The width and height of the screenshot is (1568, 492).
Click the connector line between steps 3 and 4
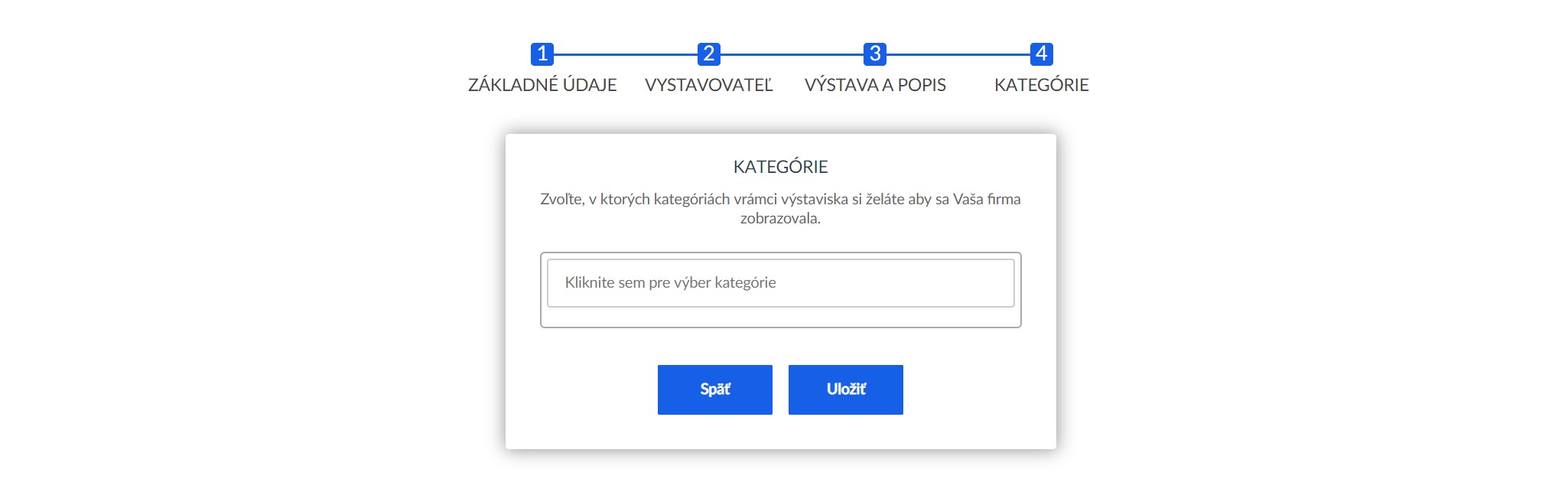[x=958, y=54]
